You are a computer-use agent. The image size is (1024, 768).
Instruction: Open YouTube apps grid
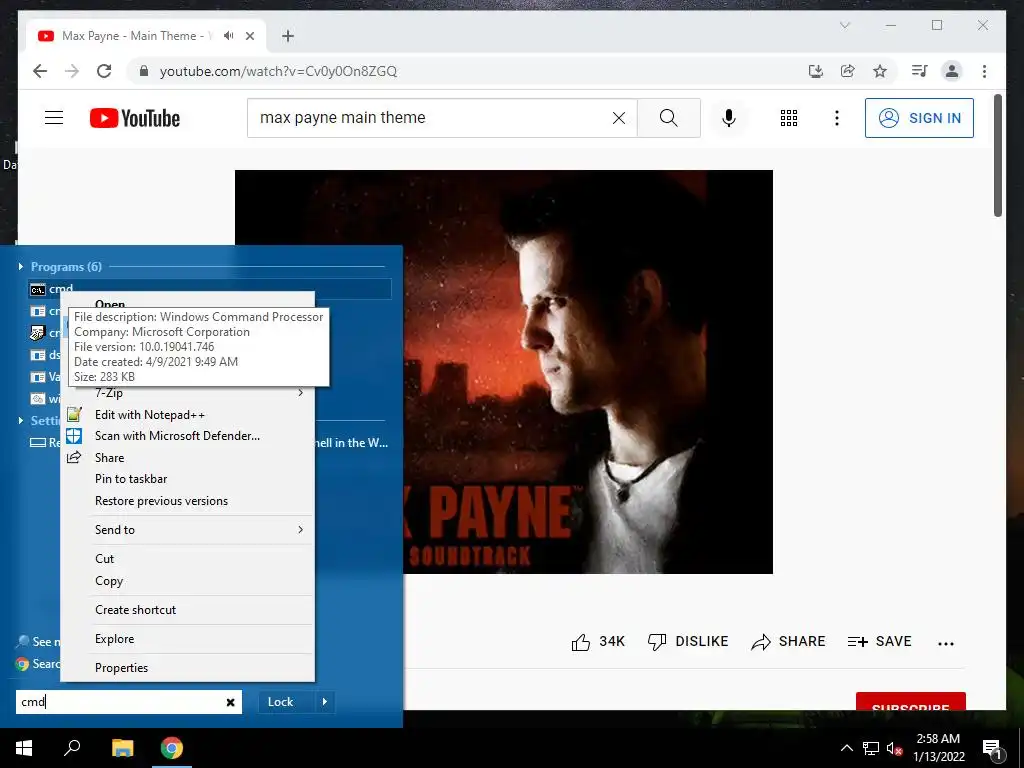pos(789,118)
